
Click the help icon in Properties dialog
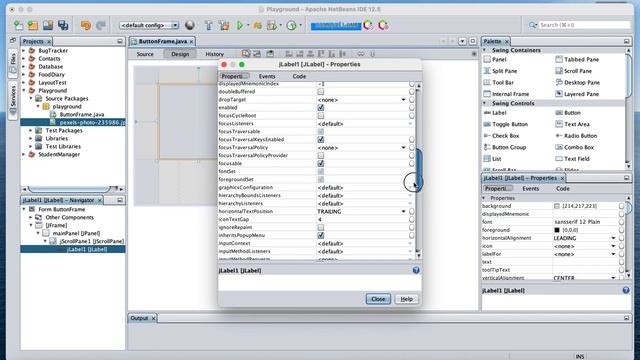[x=416, y=270]
